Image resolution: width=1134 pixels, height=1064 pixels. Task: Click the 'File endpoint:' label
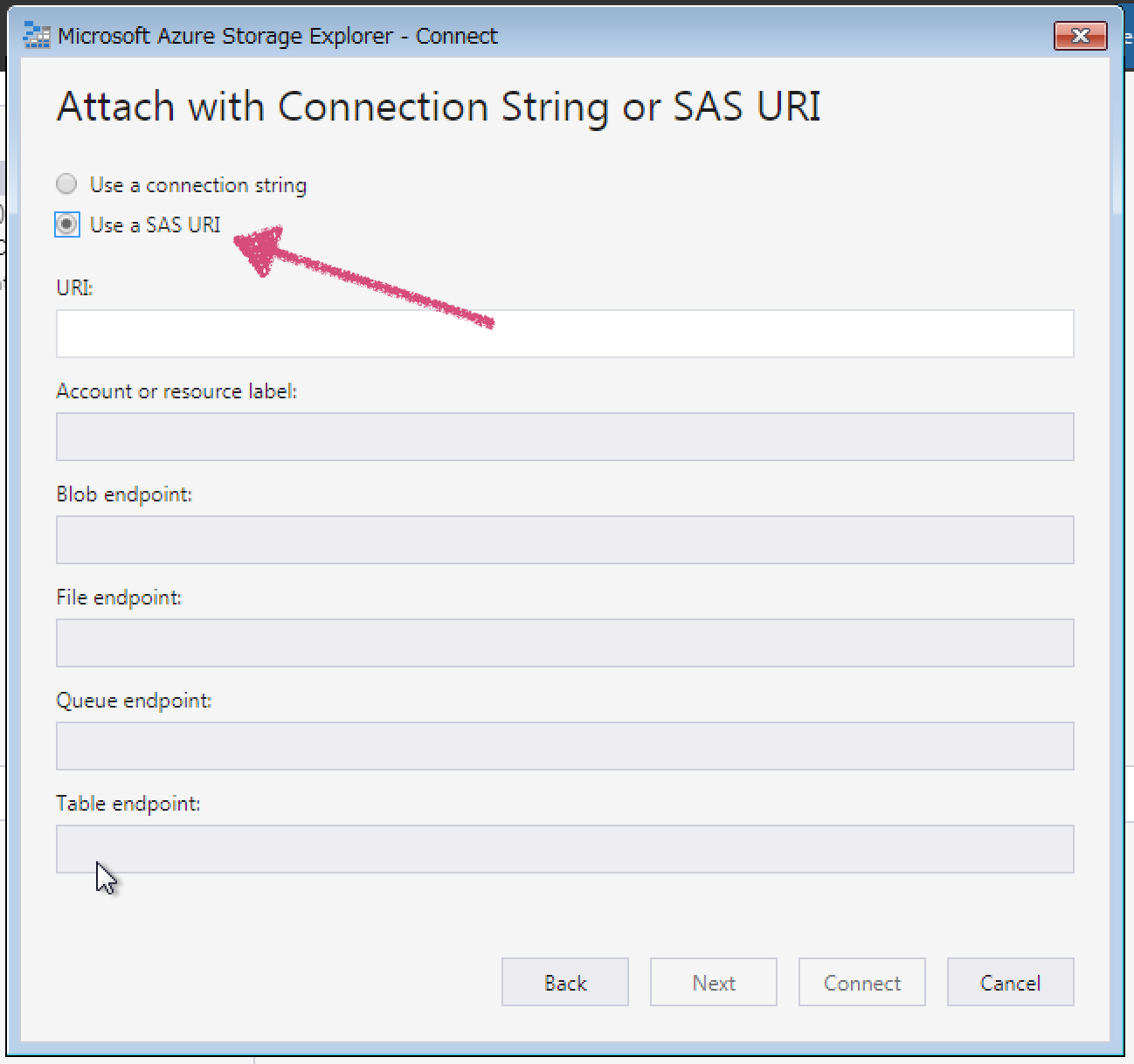[119, 598]
